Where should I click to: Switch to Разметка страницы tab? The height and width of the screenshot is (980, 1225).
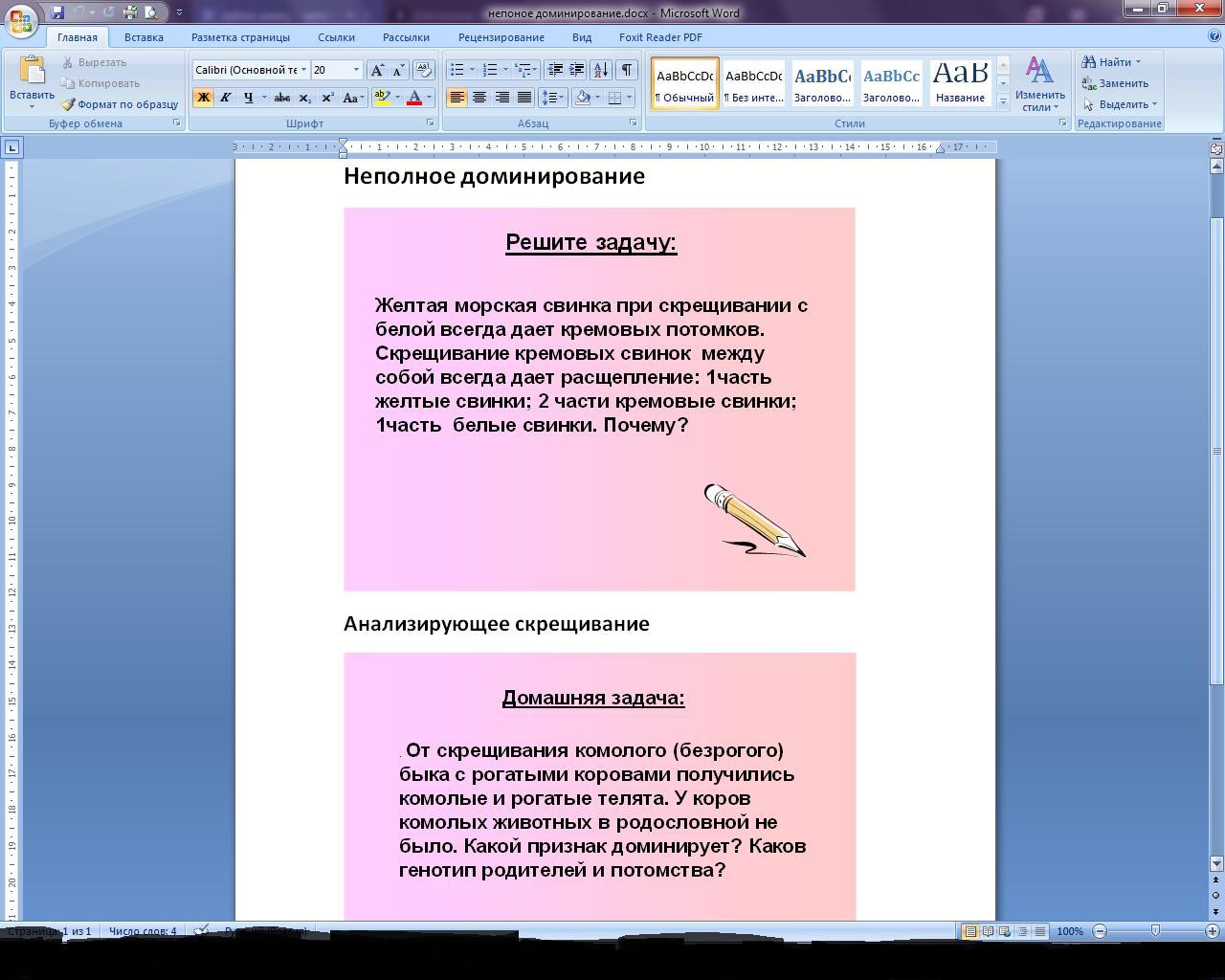pyautogui.click(x=240, y=37)
